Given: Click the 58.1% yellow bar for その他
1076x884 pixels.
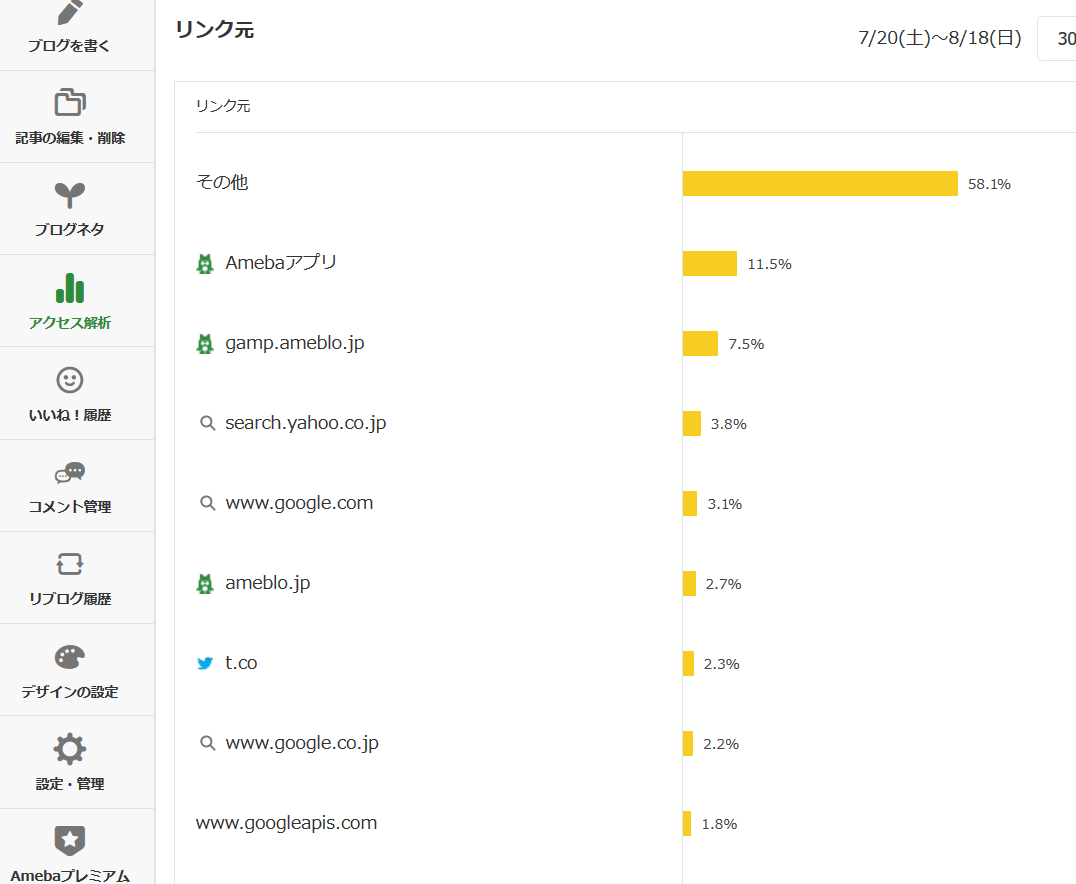Looking at the screenshot, I should (820, 184).
